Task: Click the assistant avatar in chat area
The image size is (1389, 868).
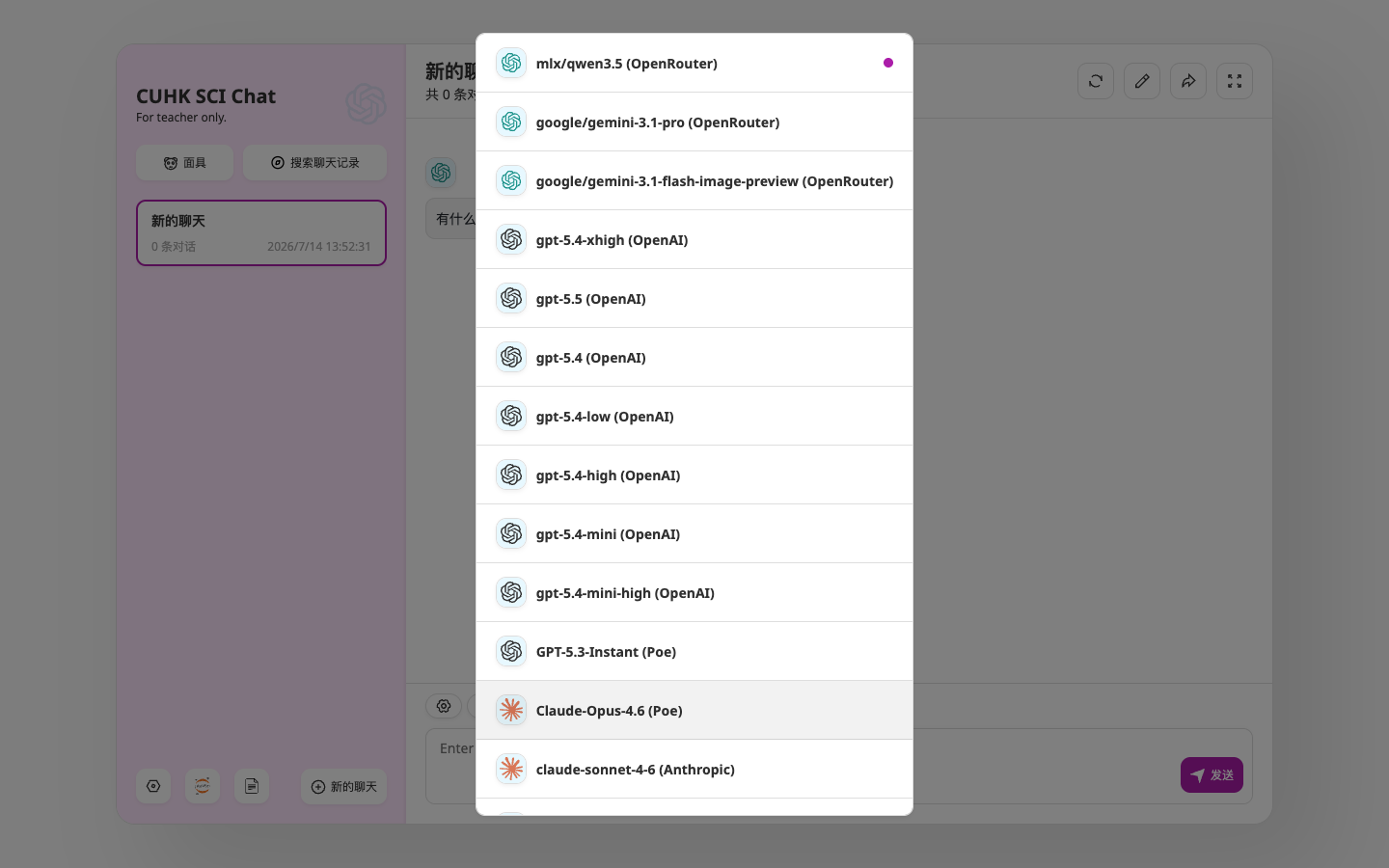Action: 441,173
